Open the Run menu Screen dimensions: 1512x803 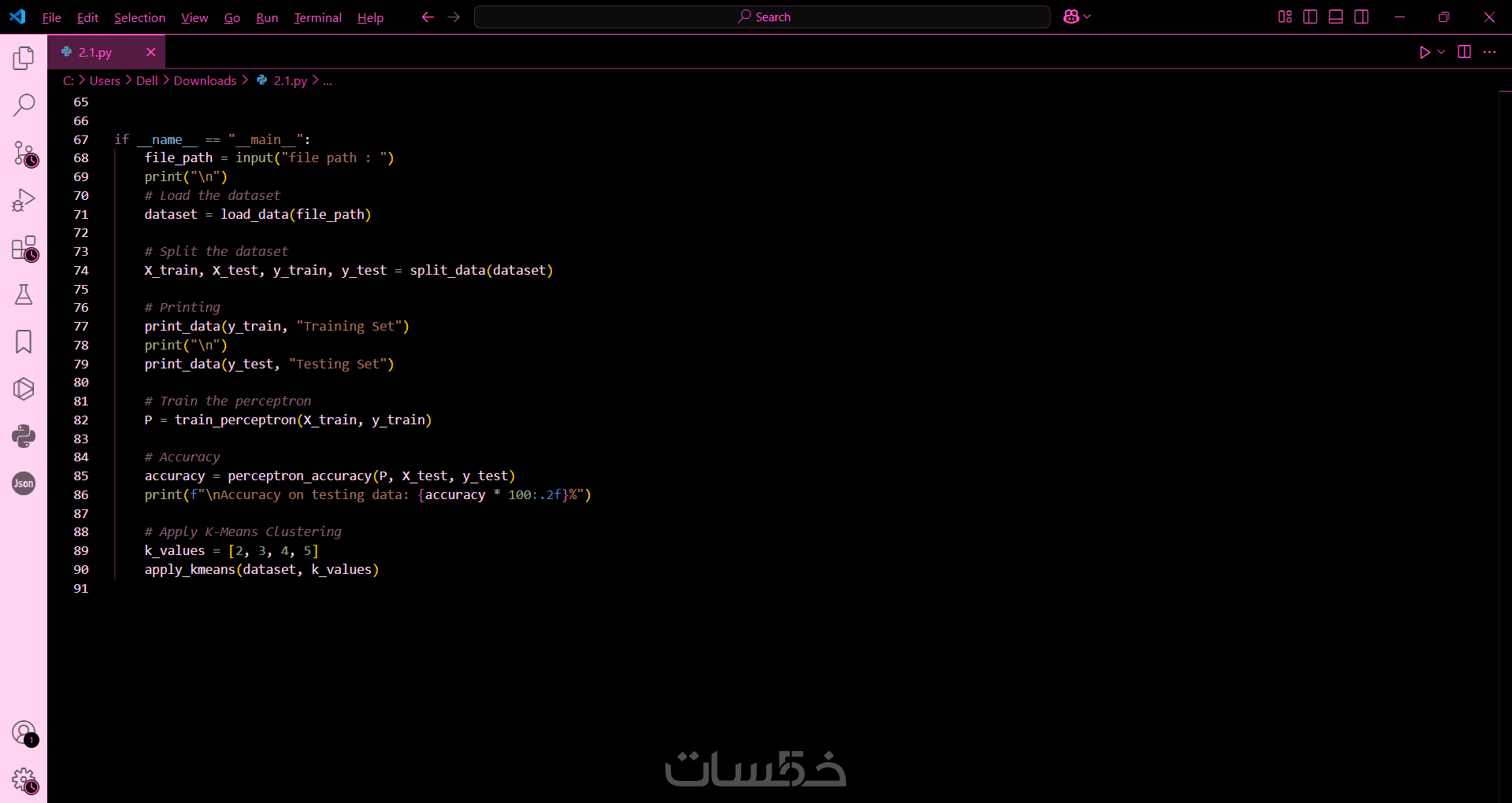(267, 17)
